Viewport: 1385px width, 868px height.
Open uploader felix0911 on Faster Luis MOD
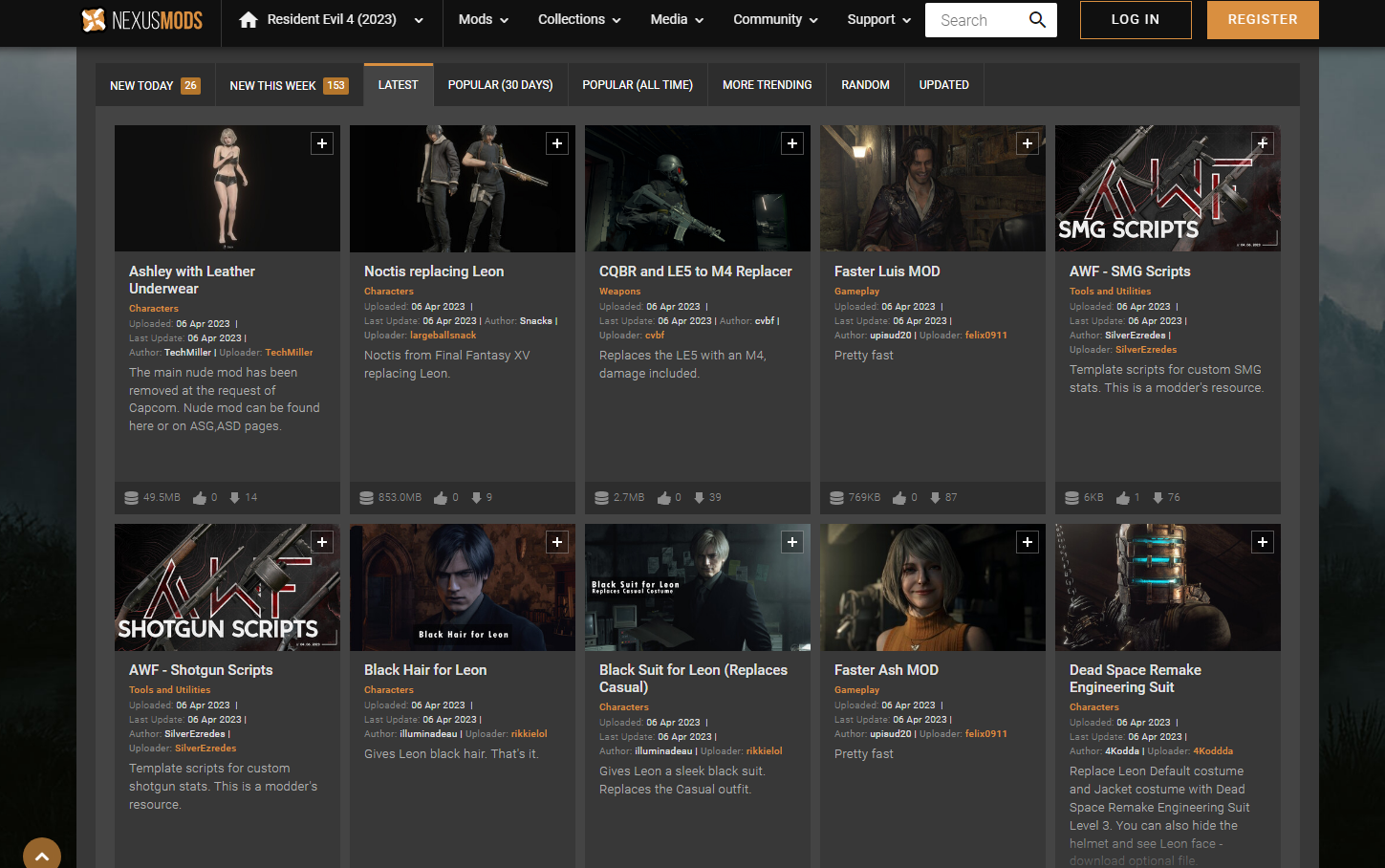click(x=986, y=336)
